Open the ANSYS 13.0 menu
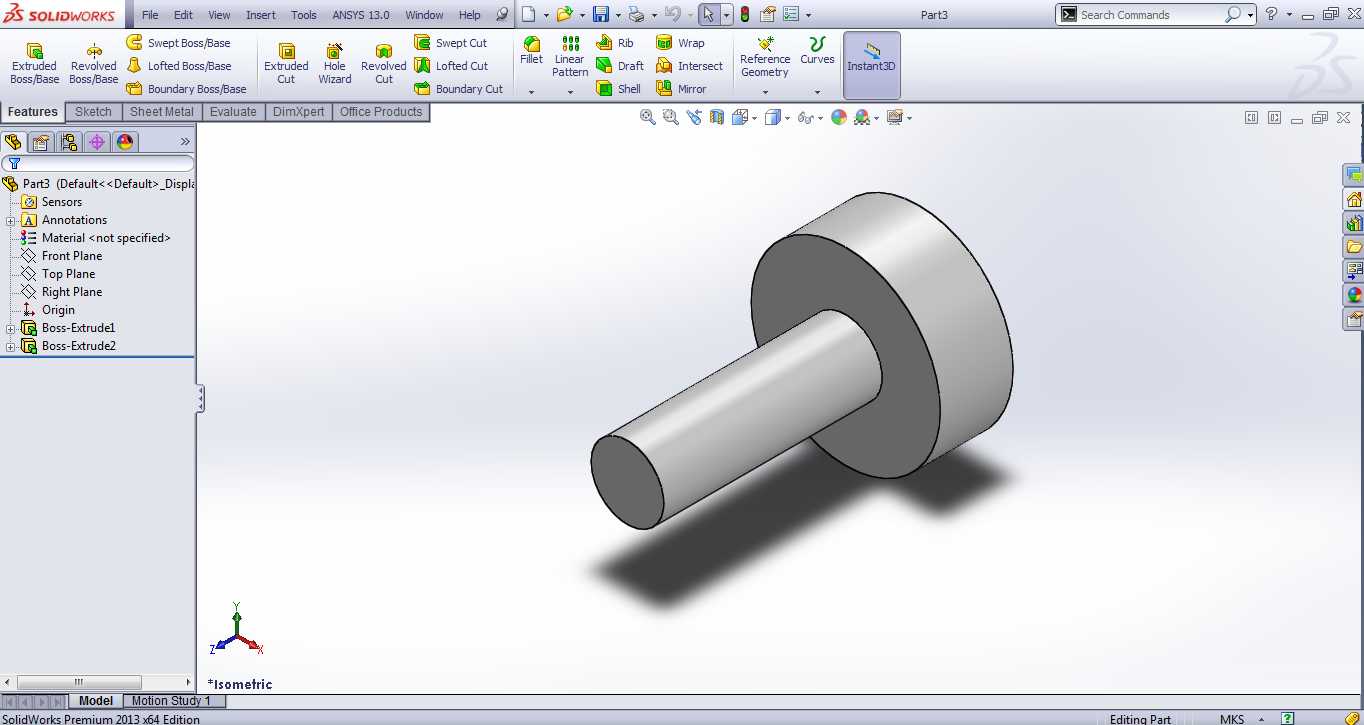The width and height of the screenshot is (1364, 725). 361,15
